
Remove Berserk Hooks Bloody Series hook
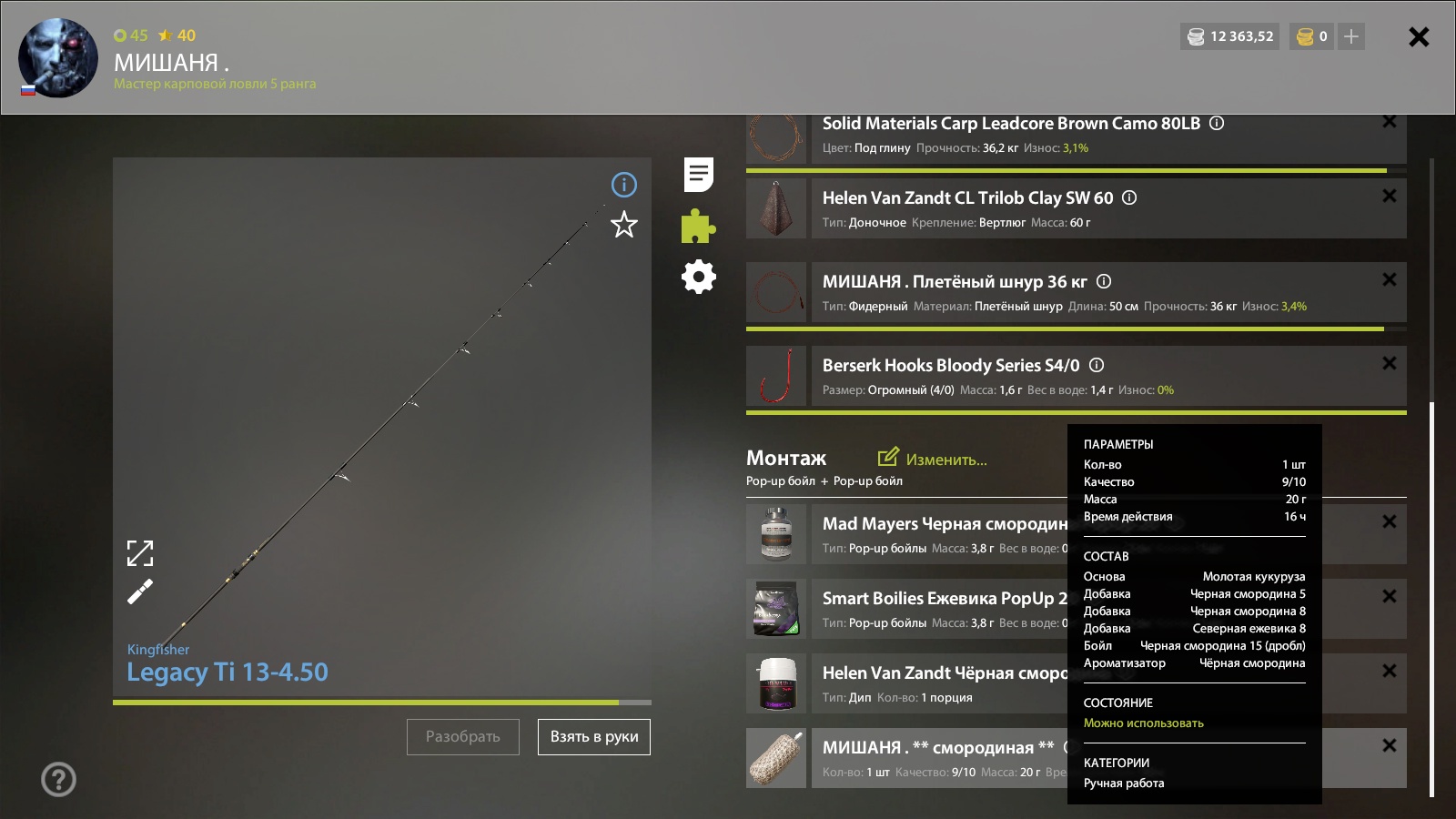click(1390, 363)
